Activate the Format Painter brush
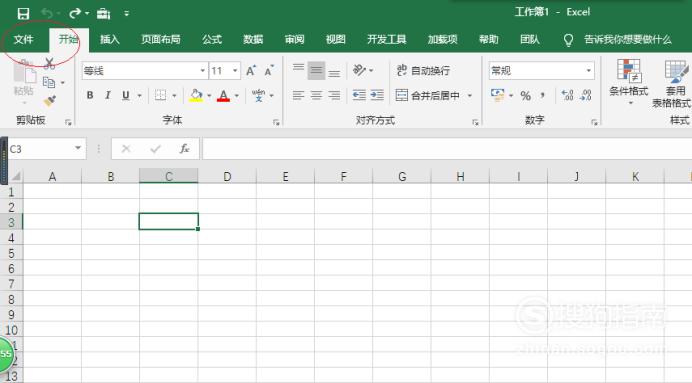This screenshot has width=692, height=383. (49, 101)
